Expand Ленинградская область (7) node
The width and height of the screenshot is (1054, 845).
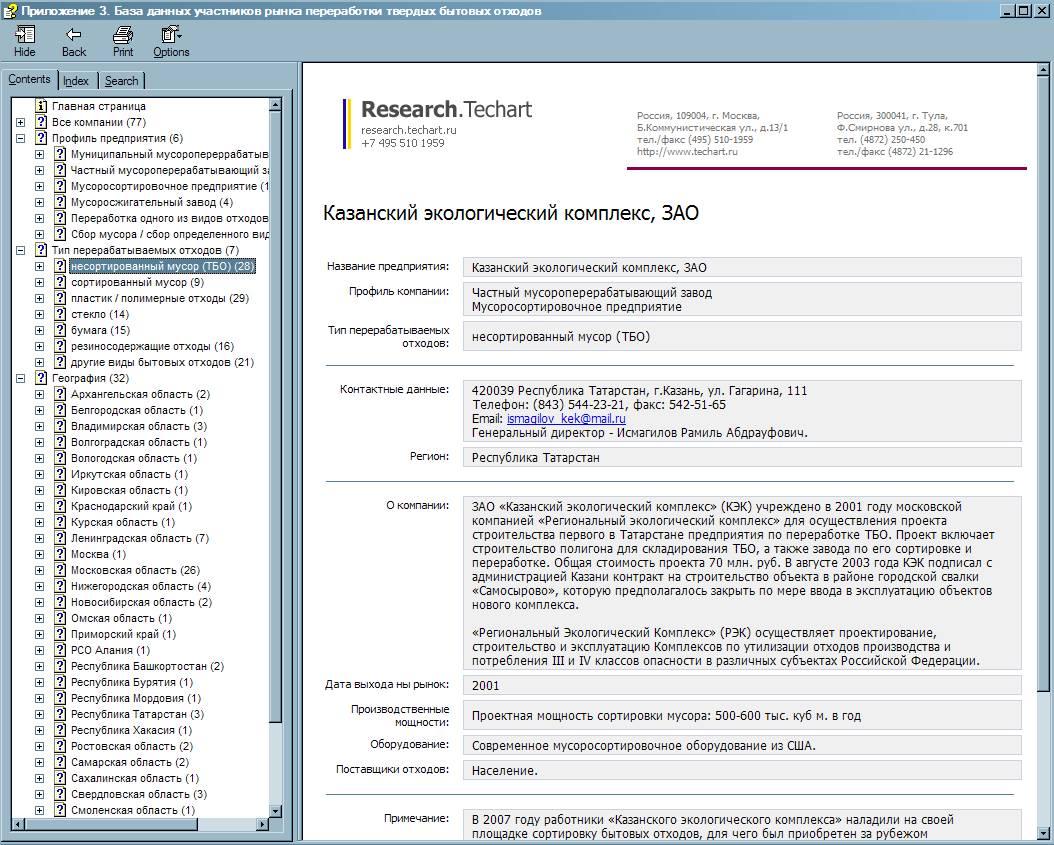[x=40, y=538]
